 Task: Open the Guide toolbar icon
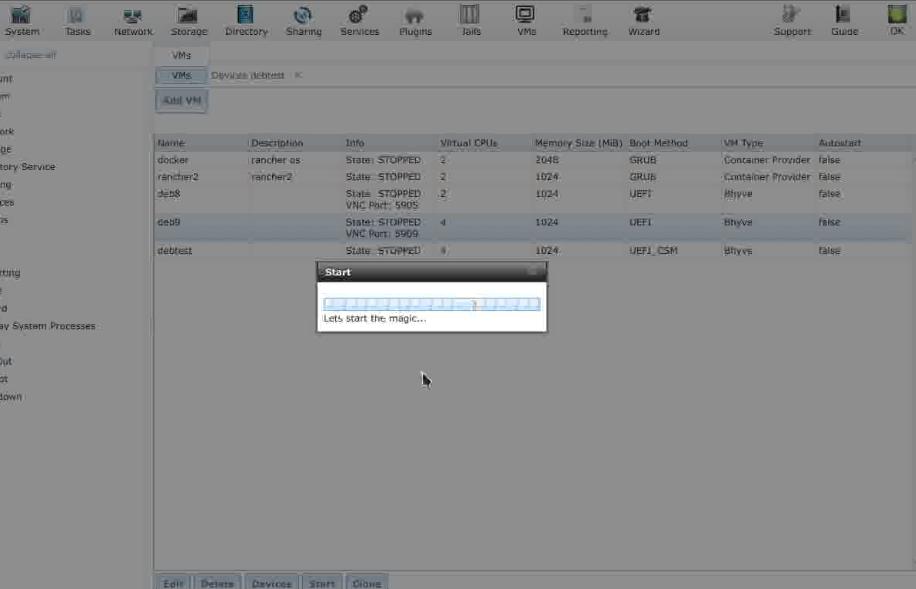844,20
